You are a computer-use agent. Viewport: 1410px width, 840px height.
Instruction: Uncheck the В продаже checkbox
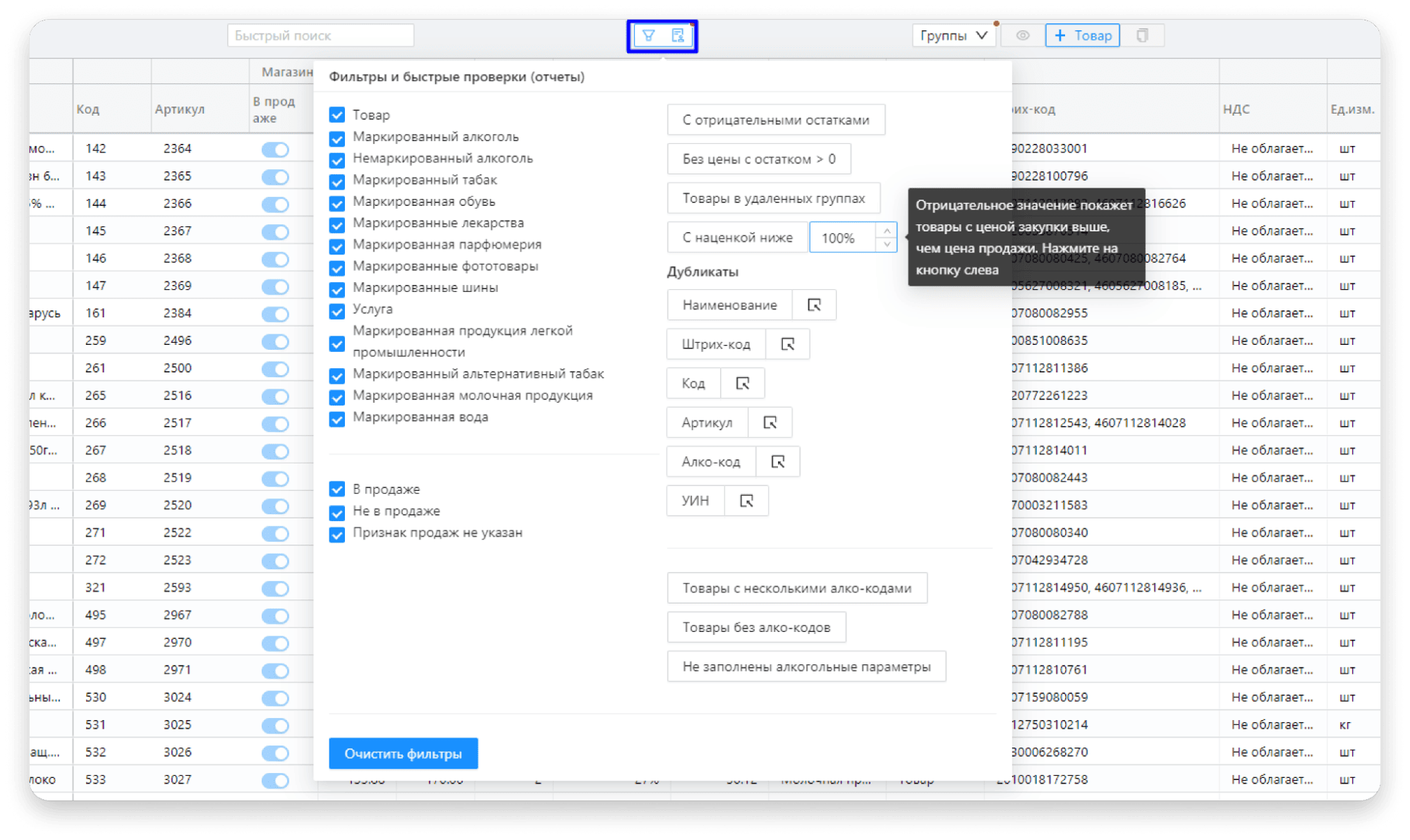(x=337, y=489)
